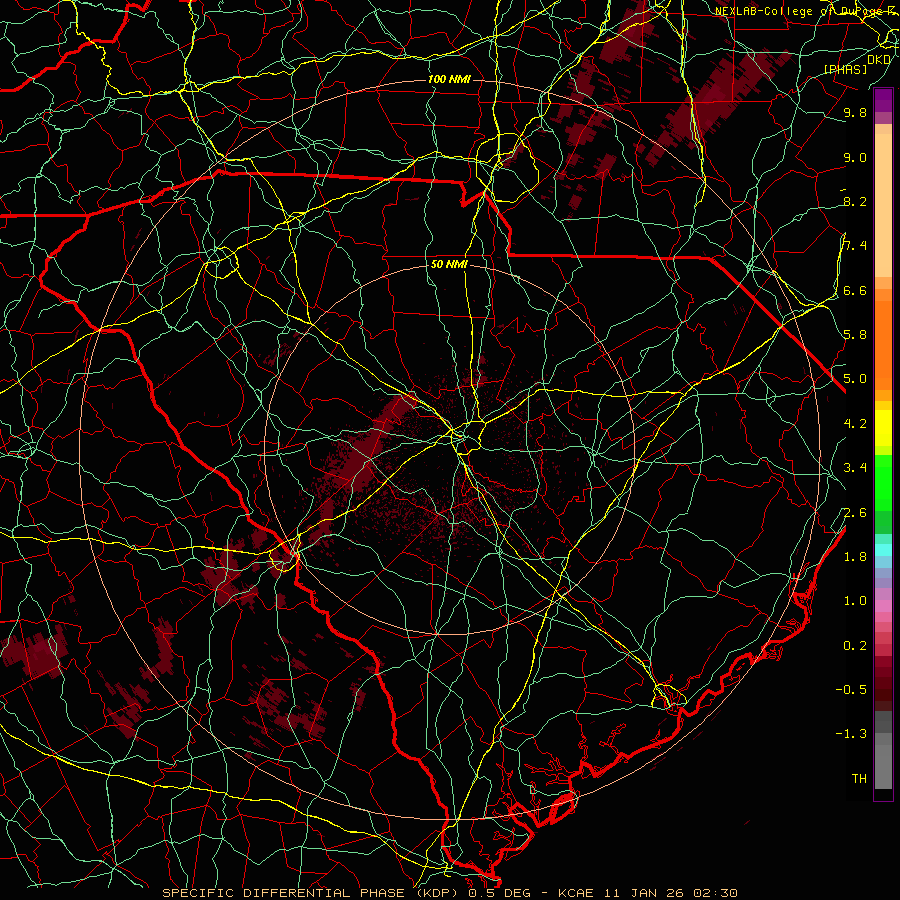
Task: Click the TH label on the color scale
Action: [x=859, y=778]
